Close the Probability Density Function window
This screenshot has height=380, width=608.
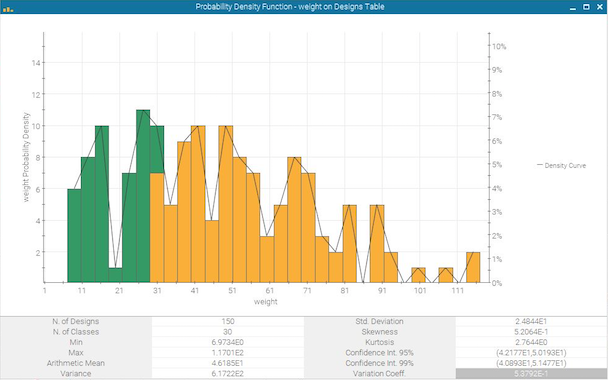(x=599, y=7)
